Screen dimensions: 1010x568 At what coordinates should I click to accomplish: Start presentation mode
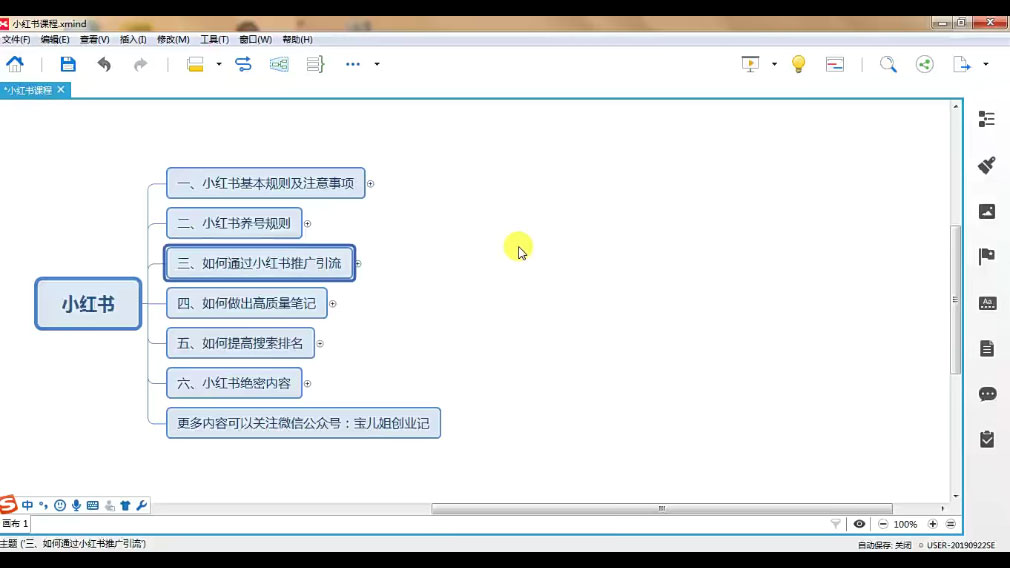pos(750,64)
